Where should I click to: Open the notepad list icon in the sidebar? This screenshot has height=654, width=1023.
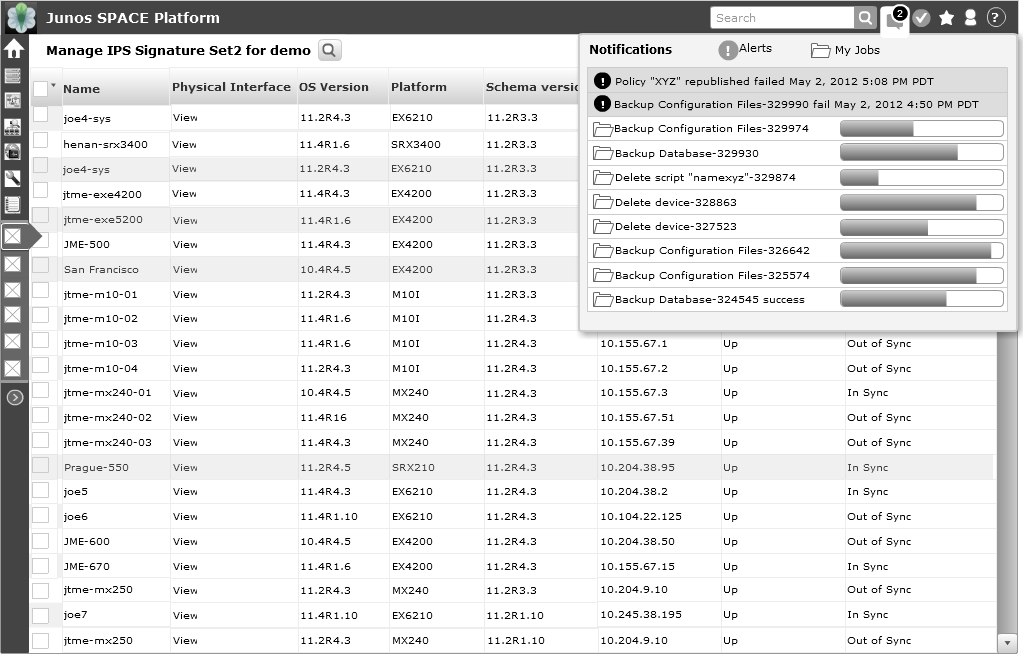[x=12, y=204]
